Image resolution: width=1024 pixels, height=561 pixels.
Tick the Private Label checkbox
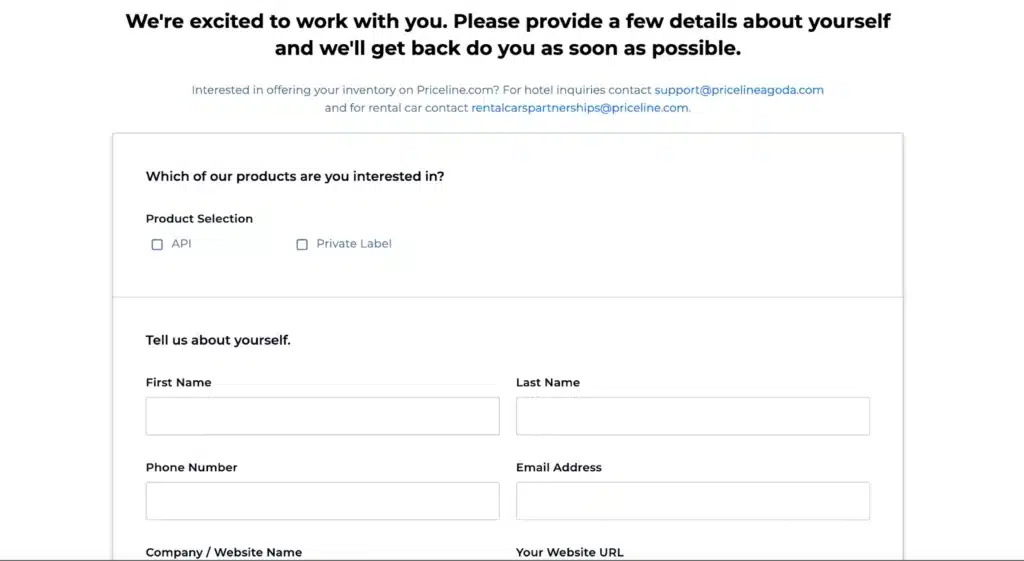[x=302, y=244]
